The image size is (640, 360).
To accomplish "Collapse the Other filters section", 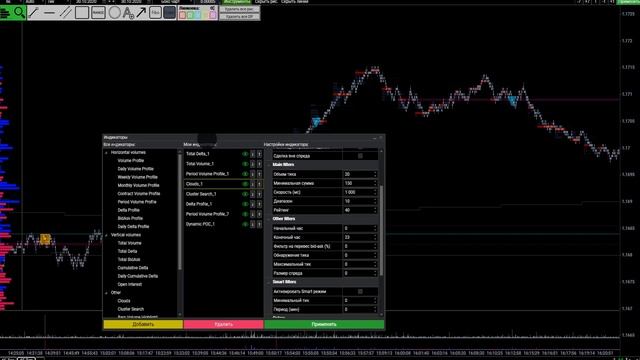I will (x=269, y=219).
